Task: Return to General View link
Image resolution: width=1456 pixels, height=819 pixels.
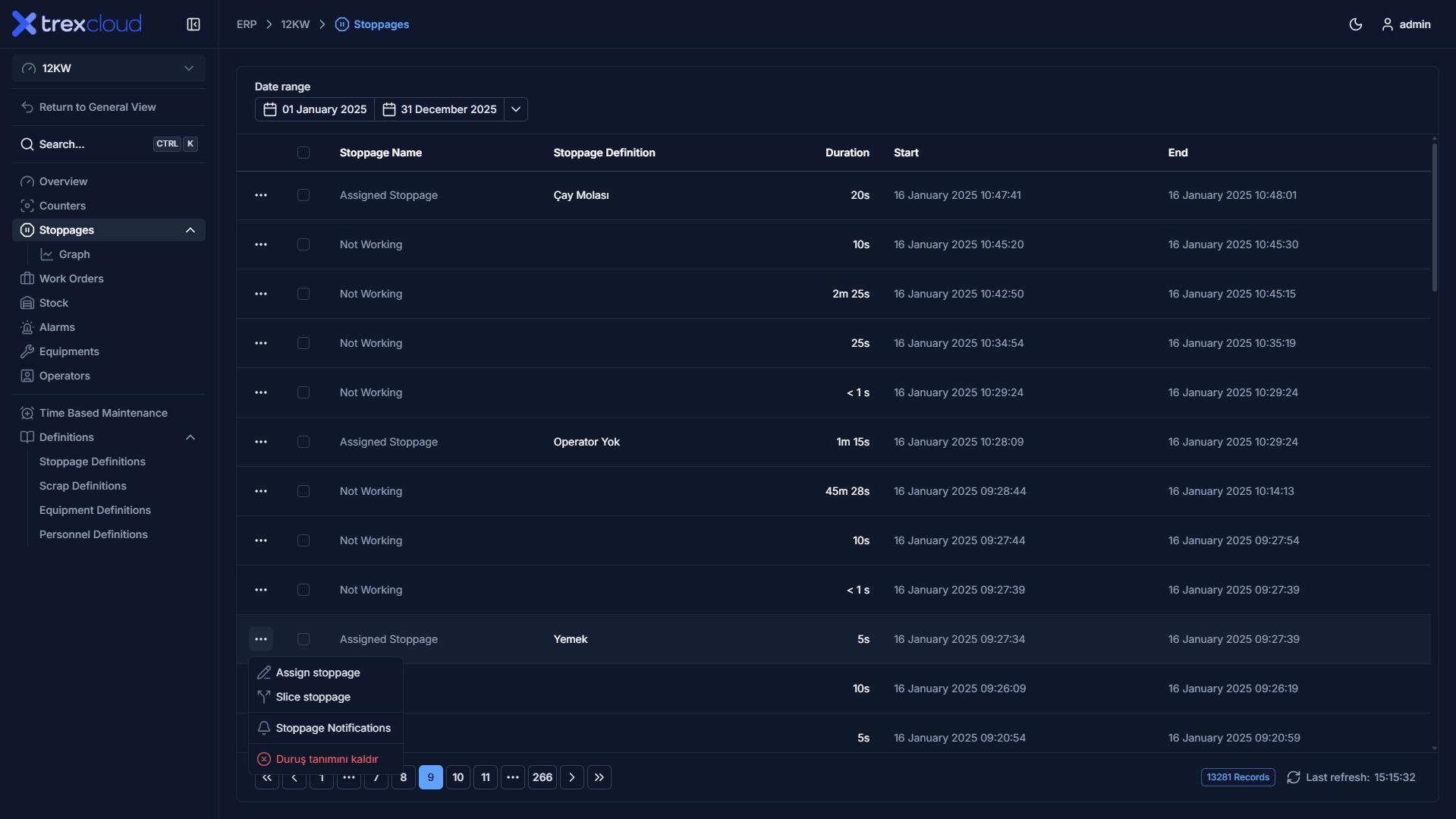Action: 89,107
